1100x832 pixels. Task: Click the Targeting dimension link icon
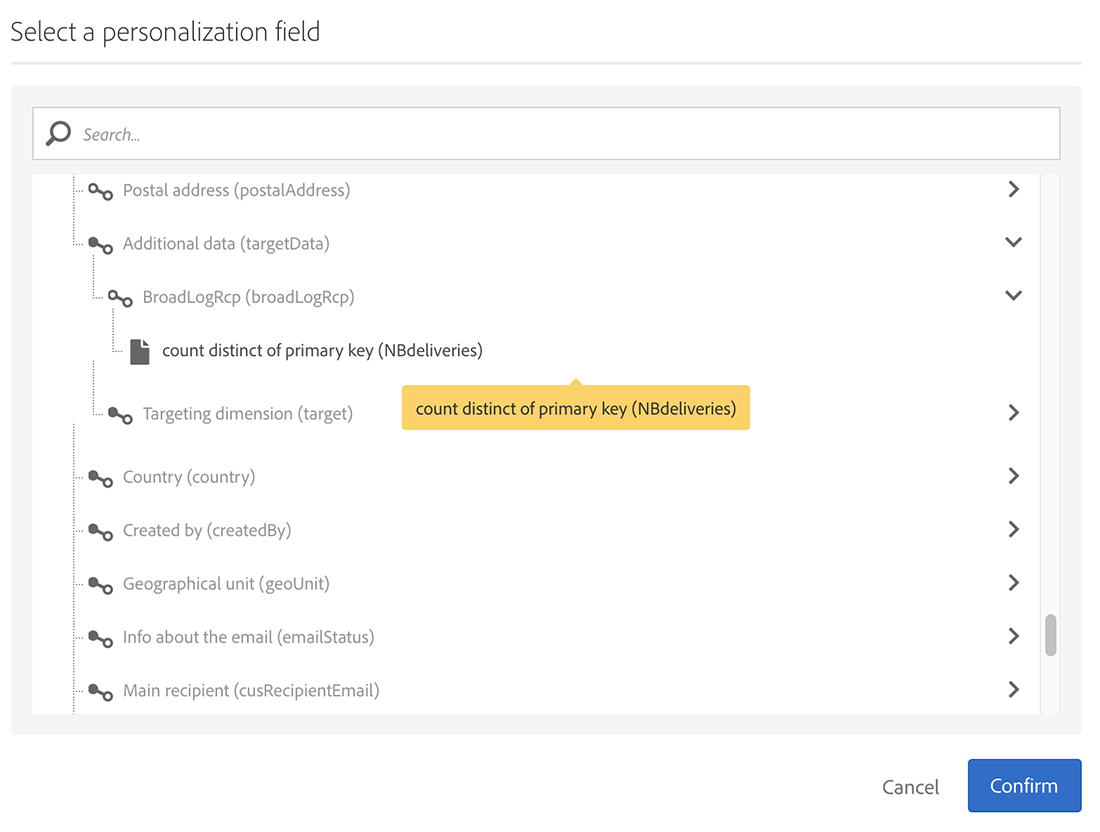point(120,414)
